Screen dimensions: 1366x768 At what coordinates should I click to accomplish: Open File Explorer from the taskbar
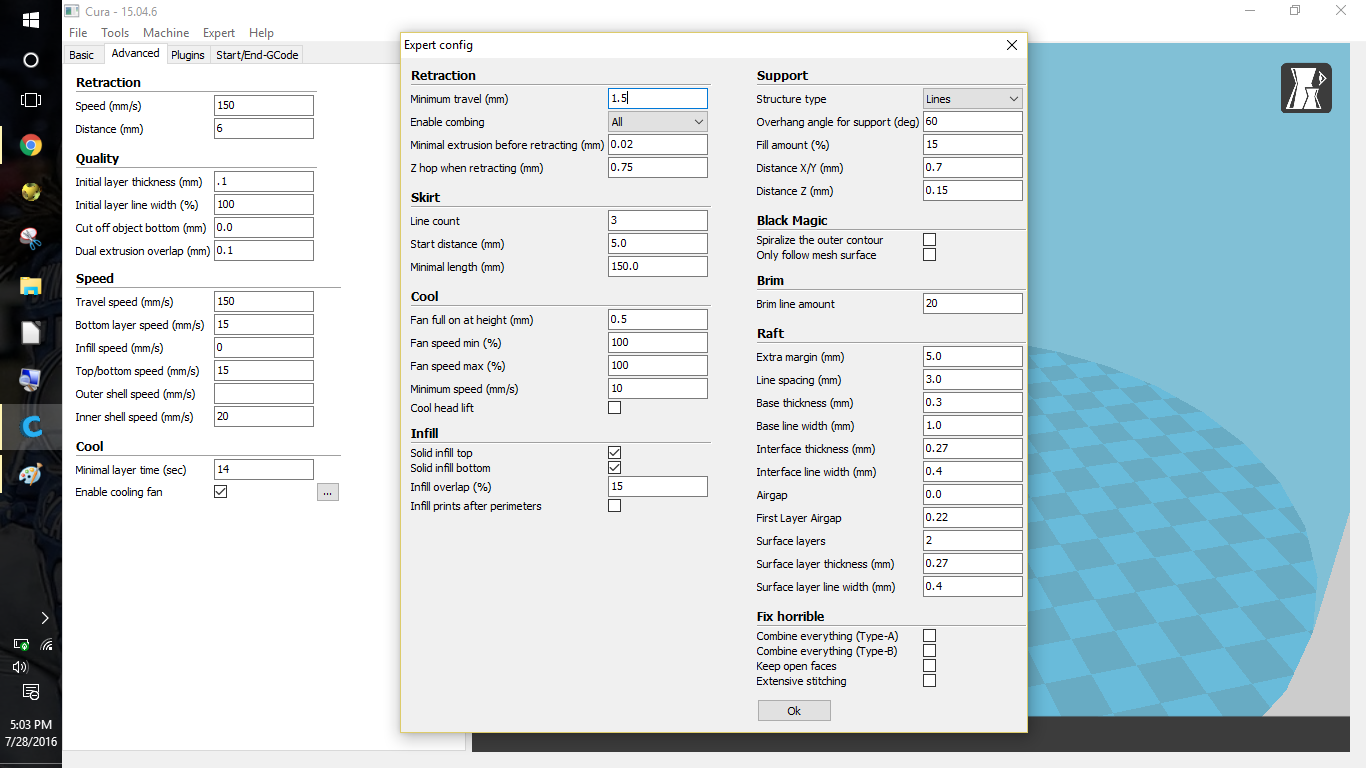click(31, 287)
